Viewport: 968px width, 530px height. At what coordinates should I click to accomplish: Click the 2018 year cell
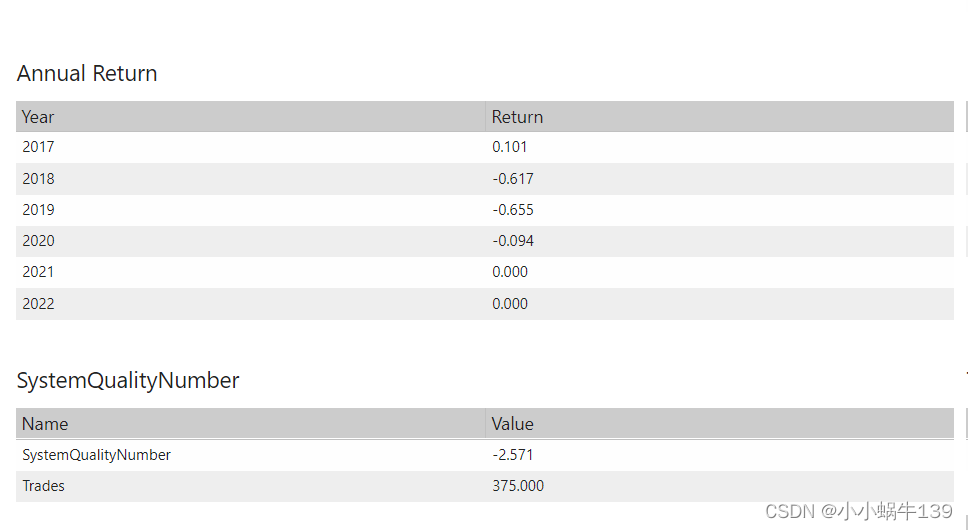coord(38,179)
